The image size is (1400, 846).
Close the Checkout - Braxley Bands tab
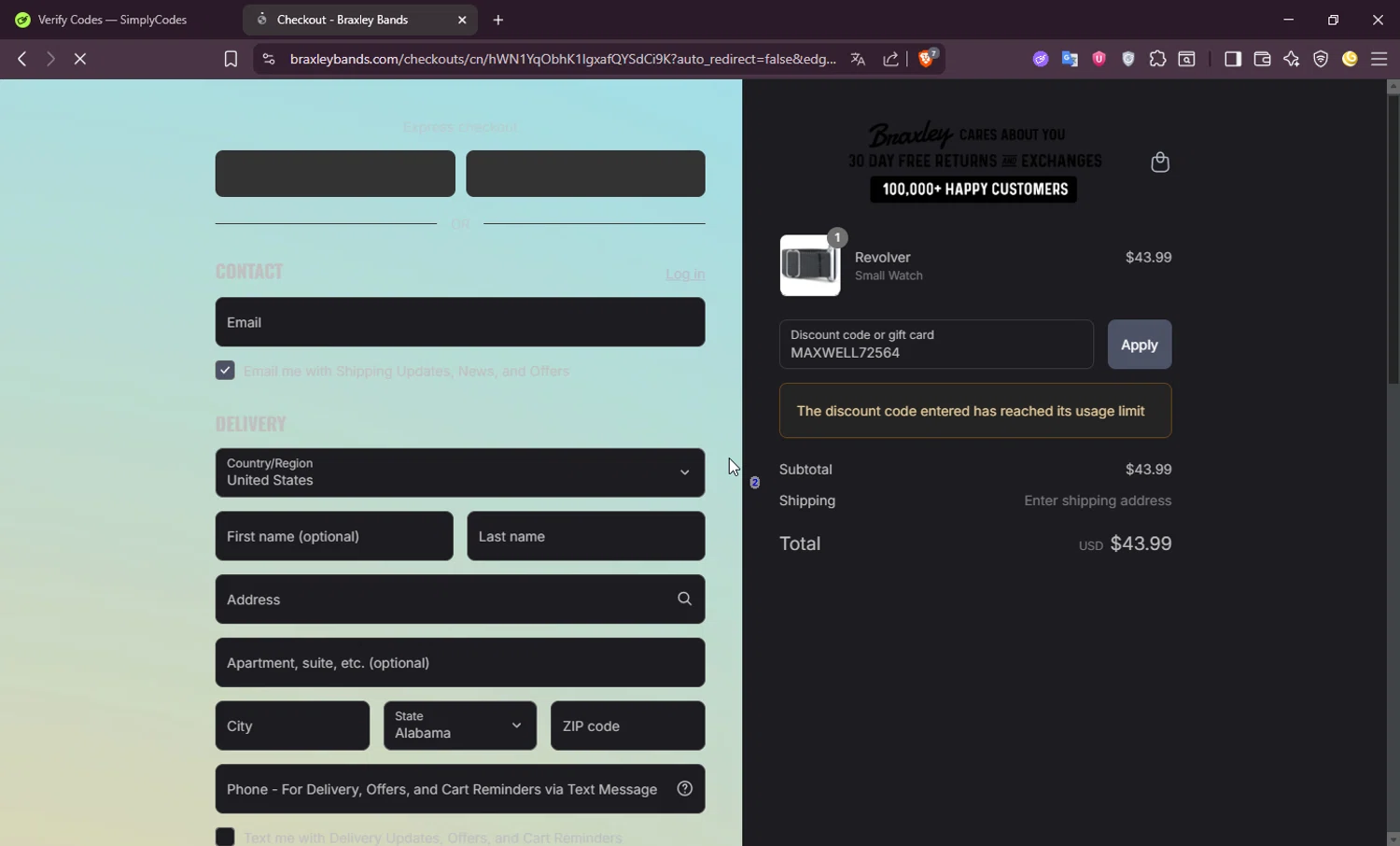pos(462,20)
